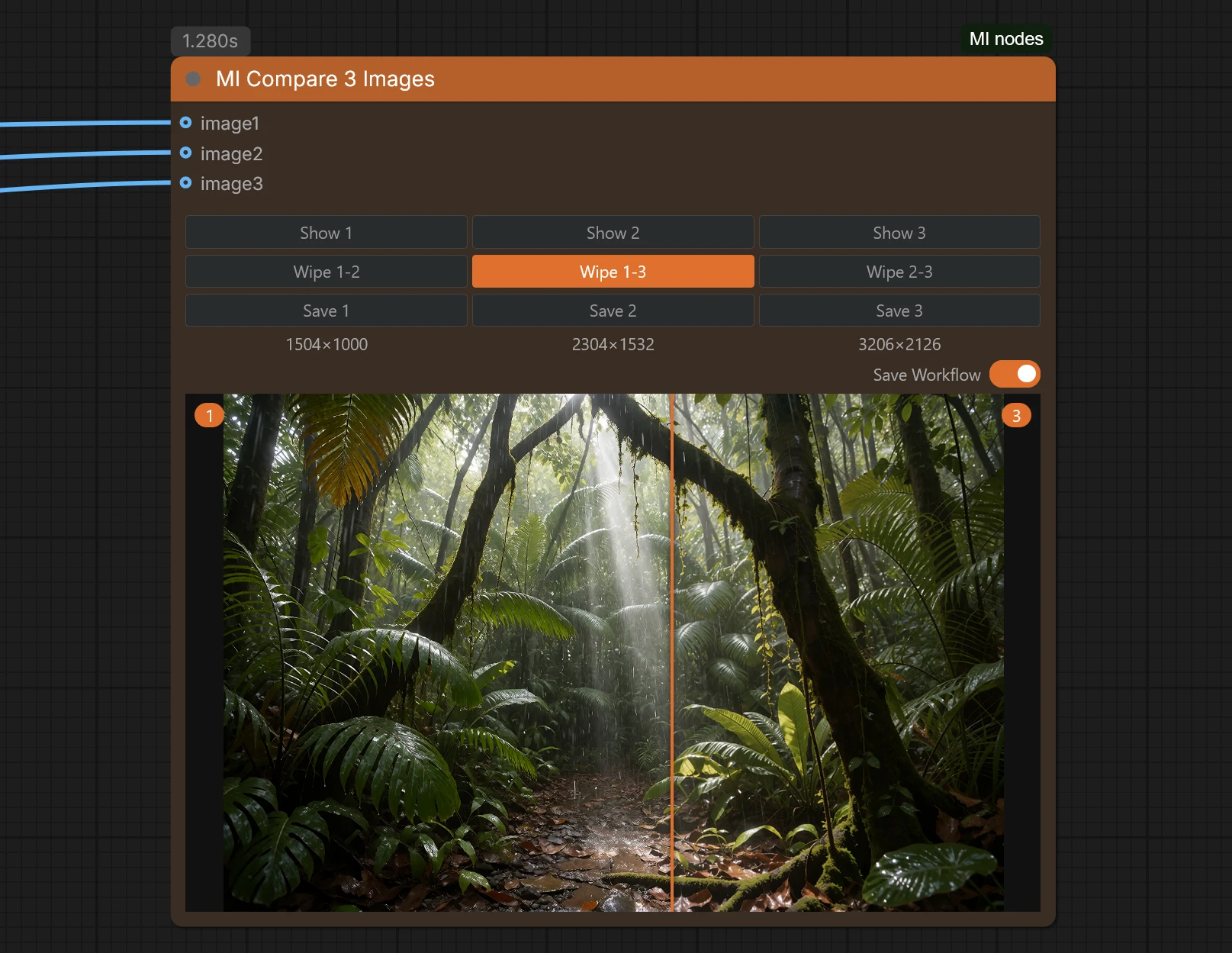Click the image1 input socket
Image resolution: width=1232 pixels, height=953 pixels.
[x=185, y=122]
